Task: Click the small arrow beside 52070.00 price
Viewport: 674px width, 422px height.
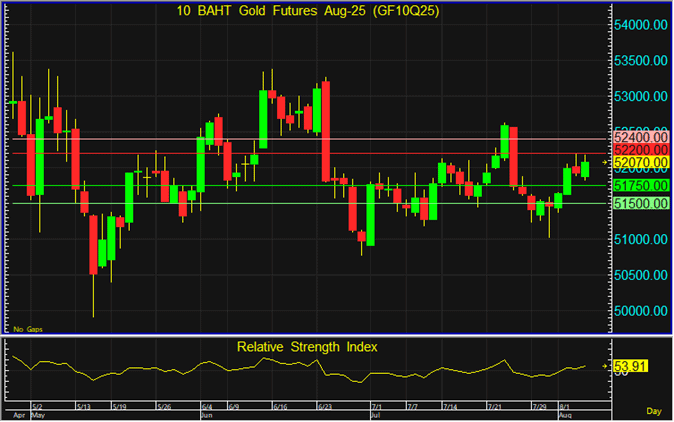Action: tap(606, 162)
